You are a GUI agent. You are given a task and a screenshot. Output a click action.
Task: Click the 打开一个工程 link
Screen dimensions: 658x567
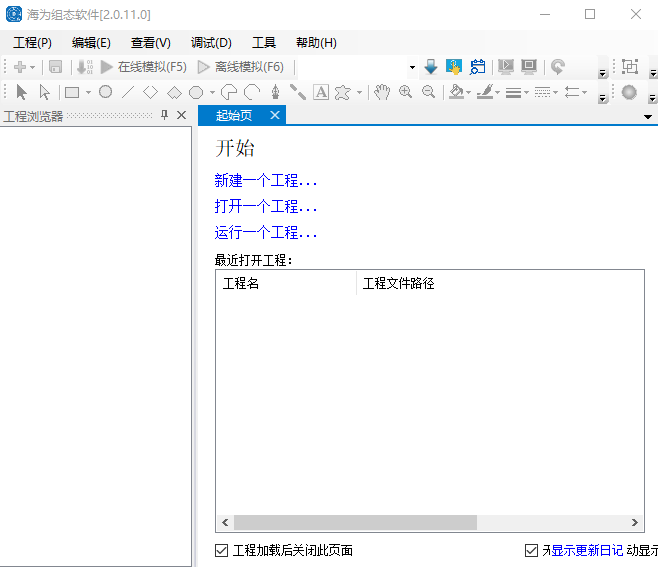pos(265,206)
